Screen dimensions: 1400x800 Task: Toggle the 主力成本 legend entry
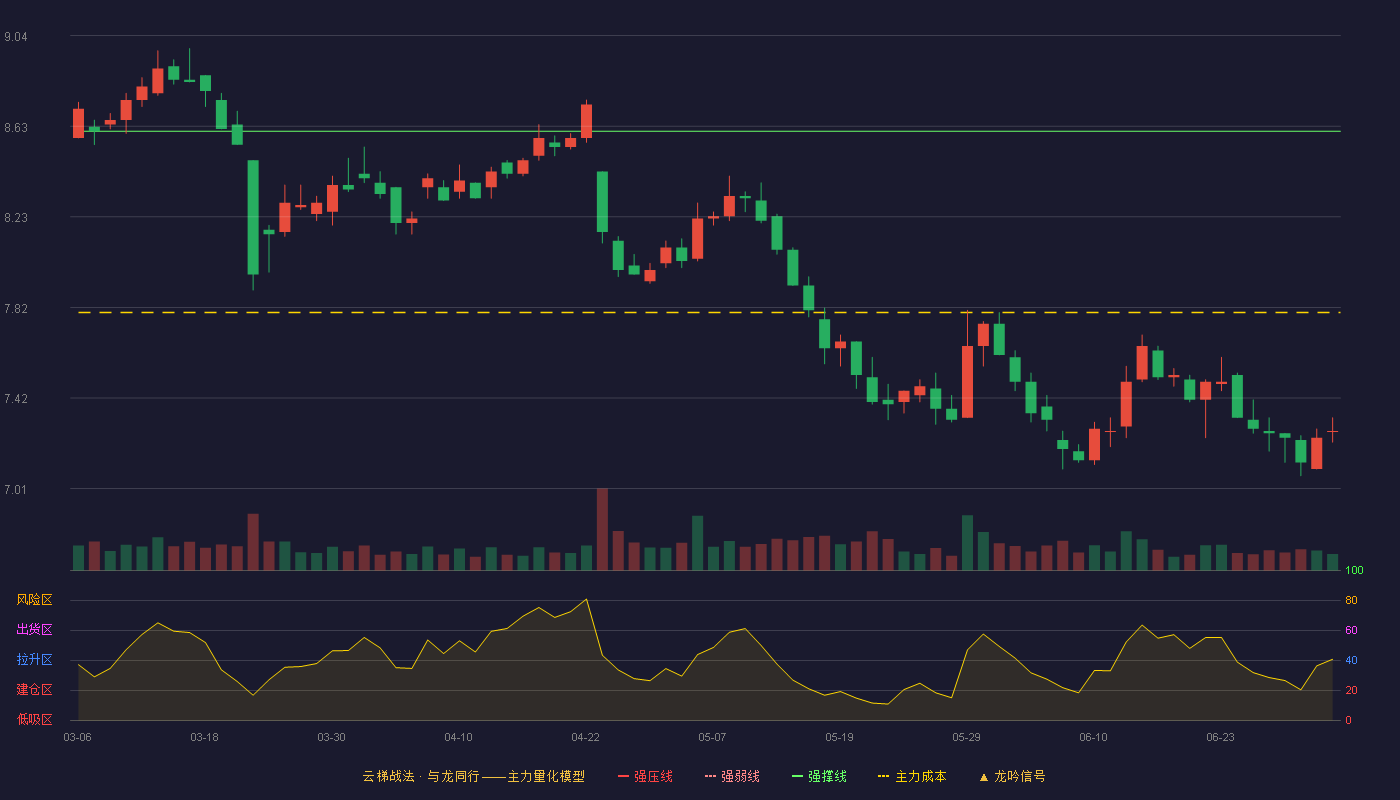[912, 776]
